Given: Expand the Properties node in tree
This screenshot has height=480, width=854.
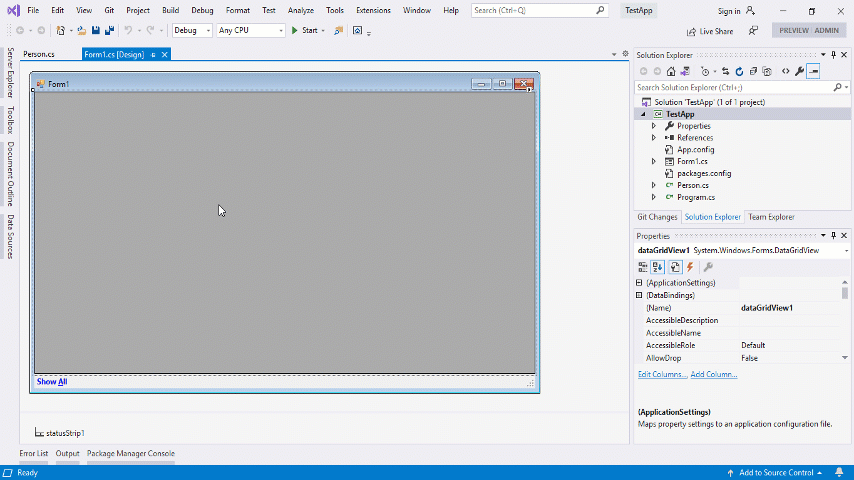Looking at the screenshot, I should (x=654, y=126).
